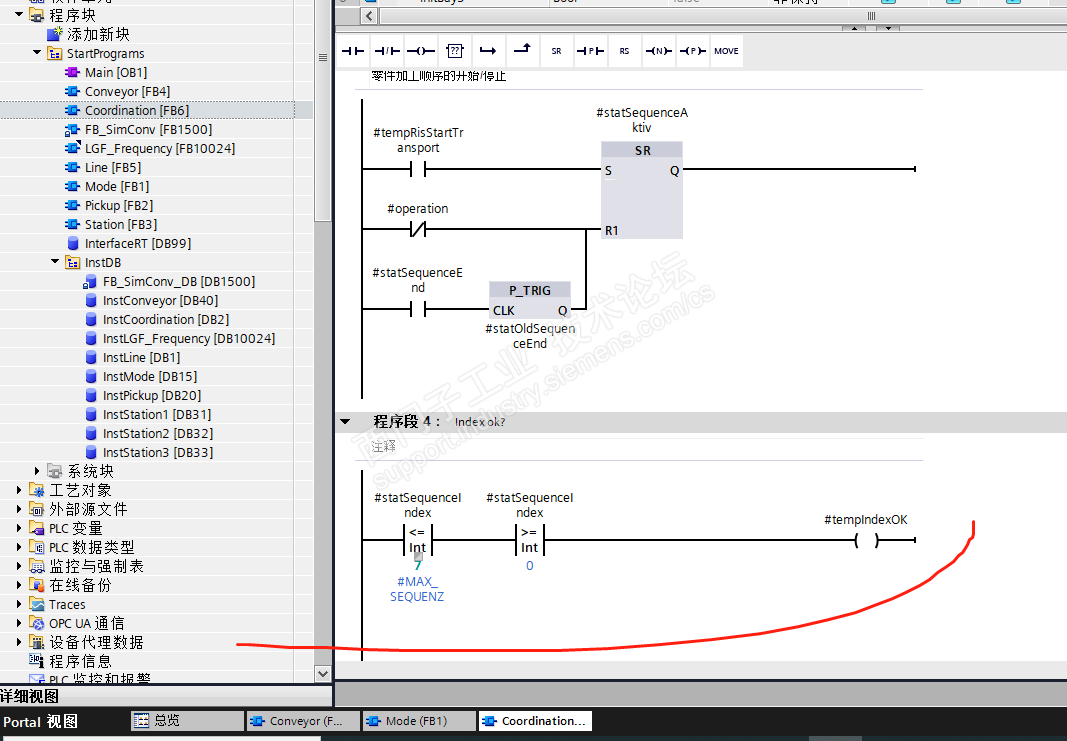Screen dimensions: 1067x741
Task: Expand the PLC 变量 folder
Action: 19,528
